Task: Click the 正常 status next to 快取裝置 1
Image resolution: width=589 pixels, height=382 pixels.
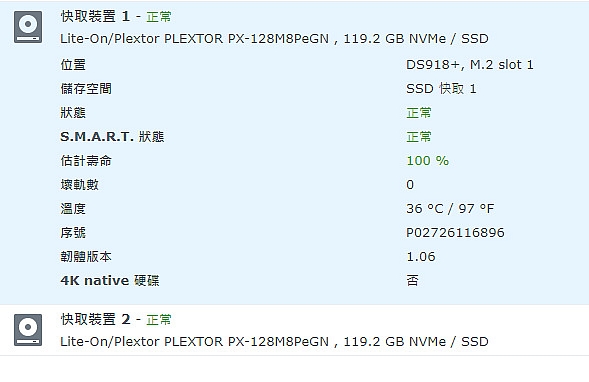Action: pos(159,17)
